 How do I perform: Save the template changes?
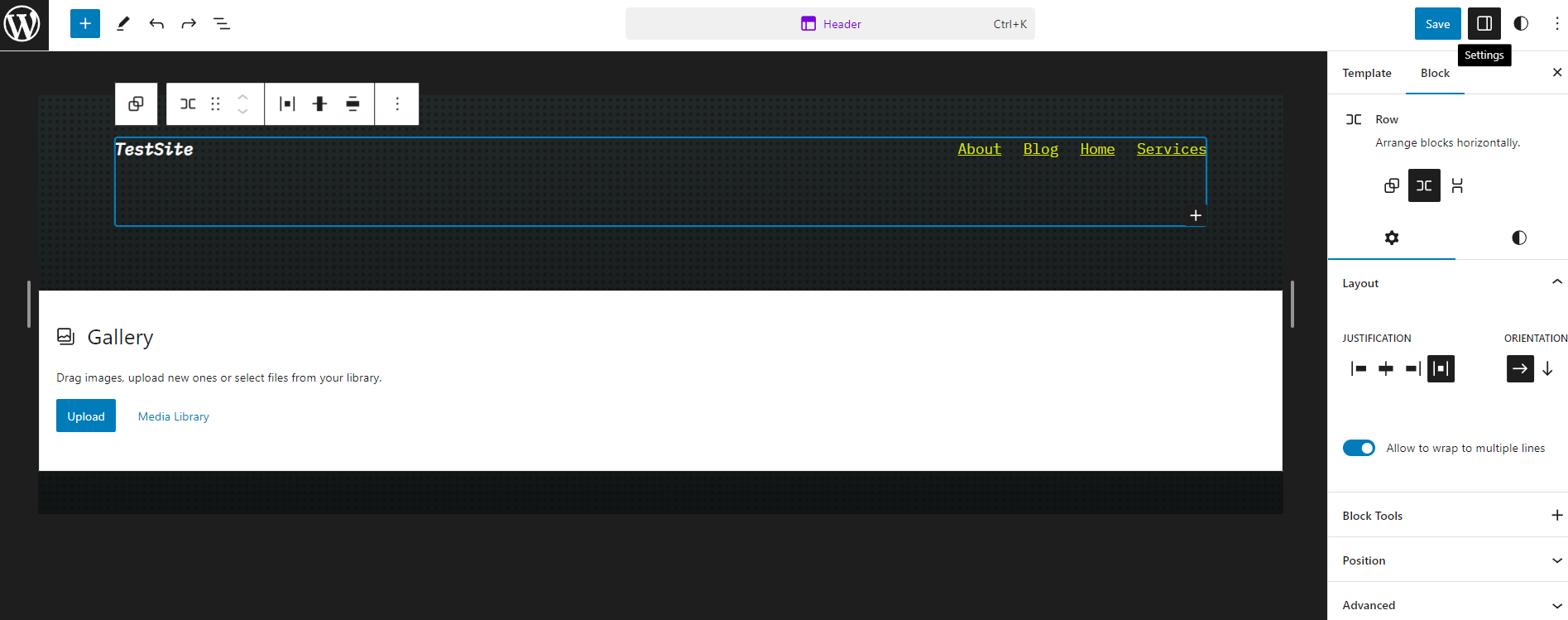click(x=1437, y=24)
